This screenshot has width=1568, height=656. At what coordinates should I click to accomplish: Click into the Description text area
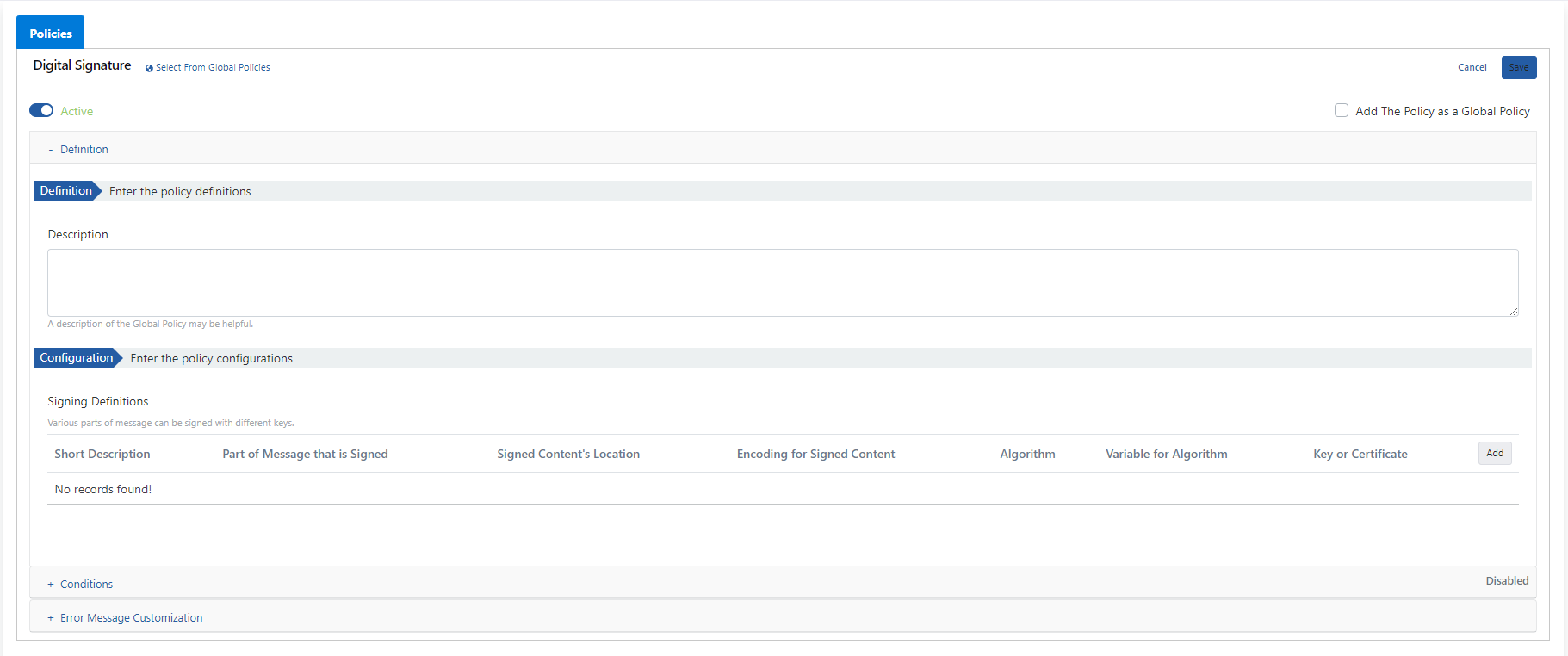782,282
